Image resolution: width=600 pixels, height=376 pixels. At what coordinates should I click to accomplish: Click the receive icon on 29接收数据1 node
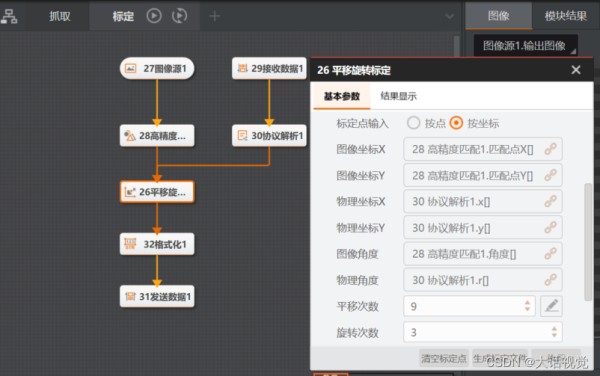(x=242, y=68)
